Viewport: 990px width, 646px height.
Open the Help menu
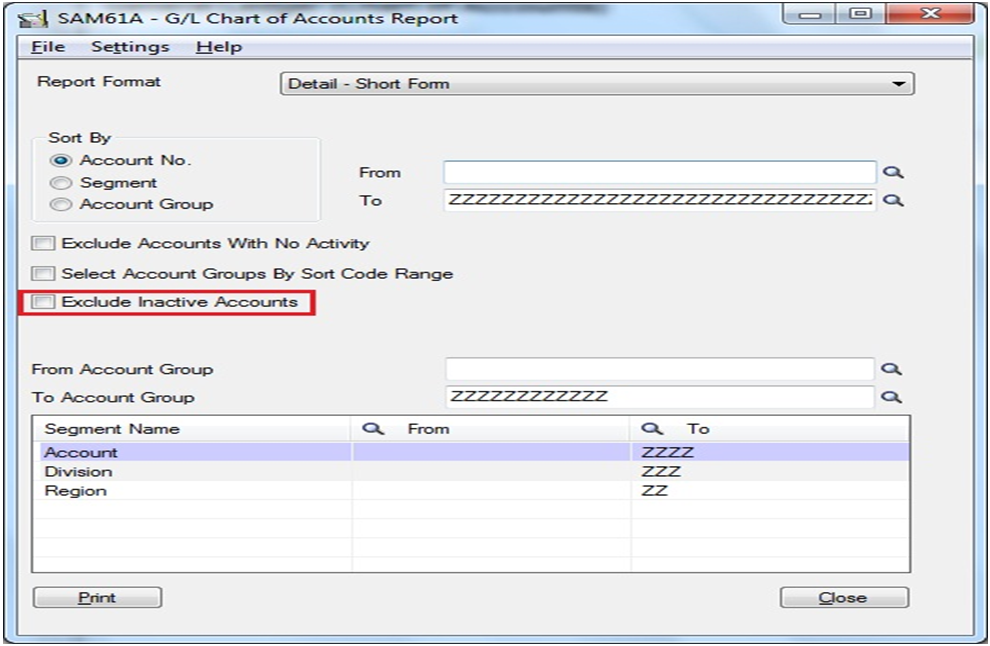pyautogui.click(x=218, y=47)
